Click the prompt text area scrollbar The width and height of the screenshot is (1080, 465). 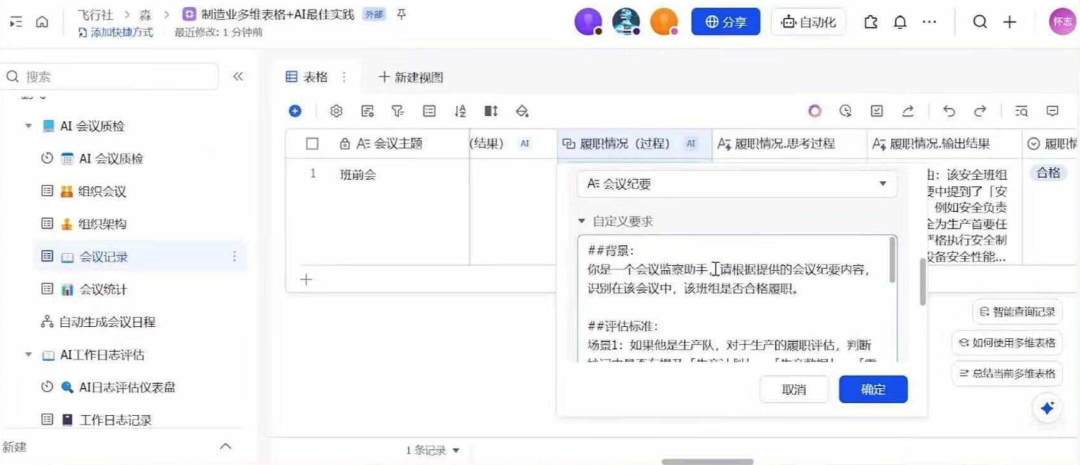pos(922,282)
